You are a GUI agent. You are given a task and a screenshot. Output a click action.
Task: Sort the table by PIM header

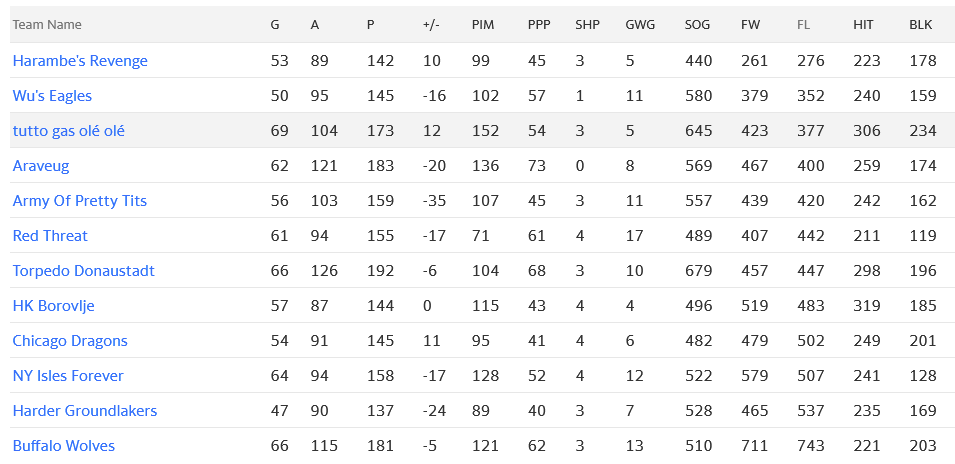click(483, 24)
